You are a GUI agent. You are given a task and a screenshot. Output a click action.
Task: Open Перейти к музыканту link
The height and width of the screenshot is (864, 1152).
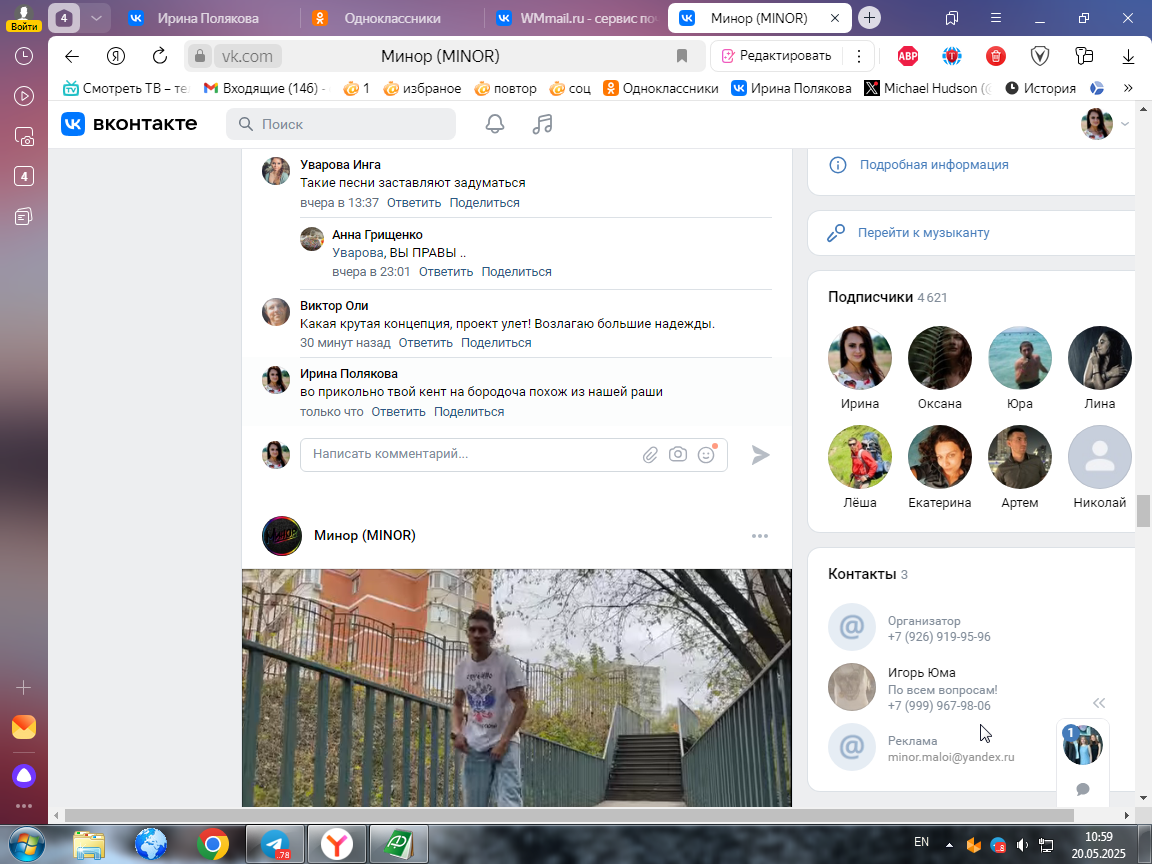[923, 232]
